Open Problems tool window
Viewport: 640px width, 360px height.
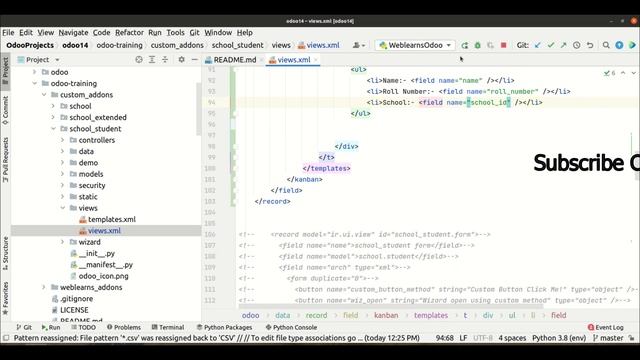click(124, 327)
